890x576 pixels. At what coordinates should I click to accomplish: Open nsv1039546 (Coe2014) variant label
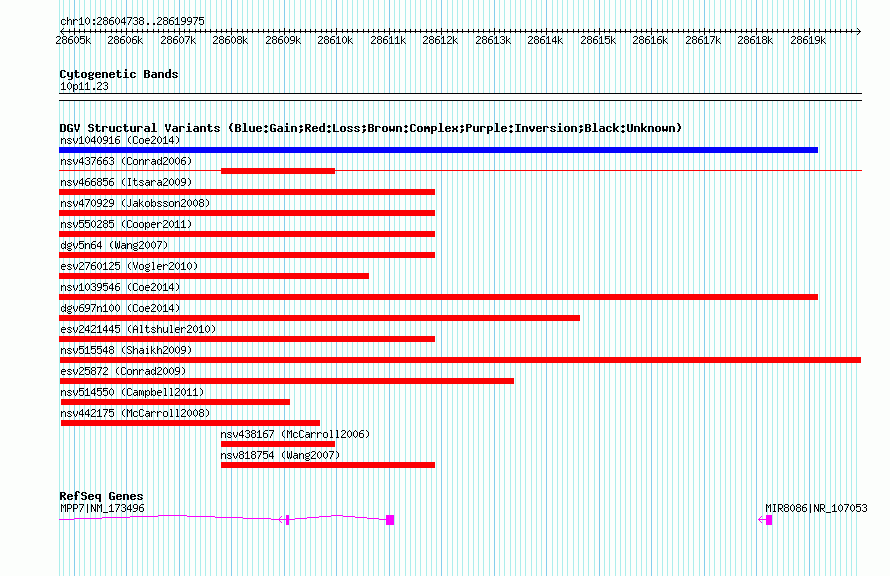(120, 287)
